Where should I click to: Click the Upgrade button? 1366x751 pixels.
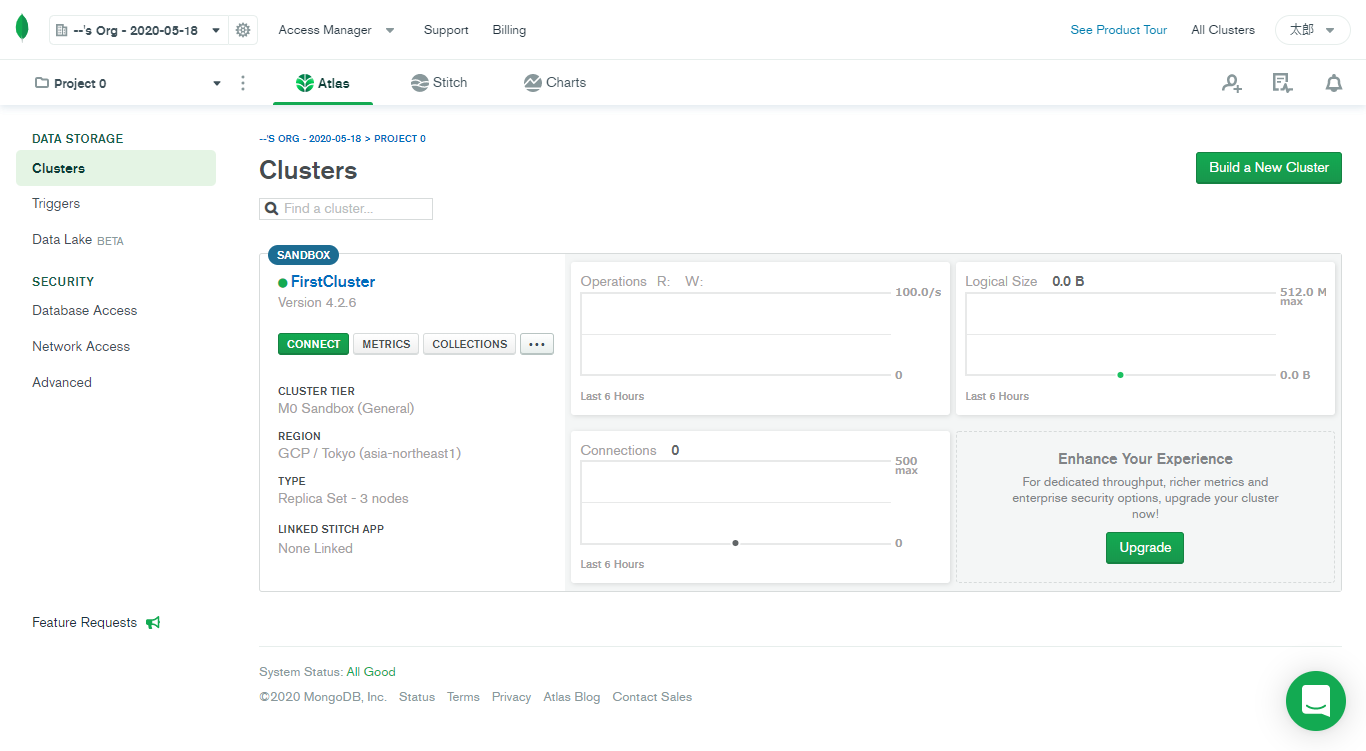point(1145,548)
